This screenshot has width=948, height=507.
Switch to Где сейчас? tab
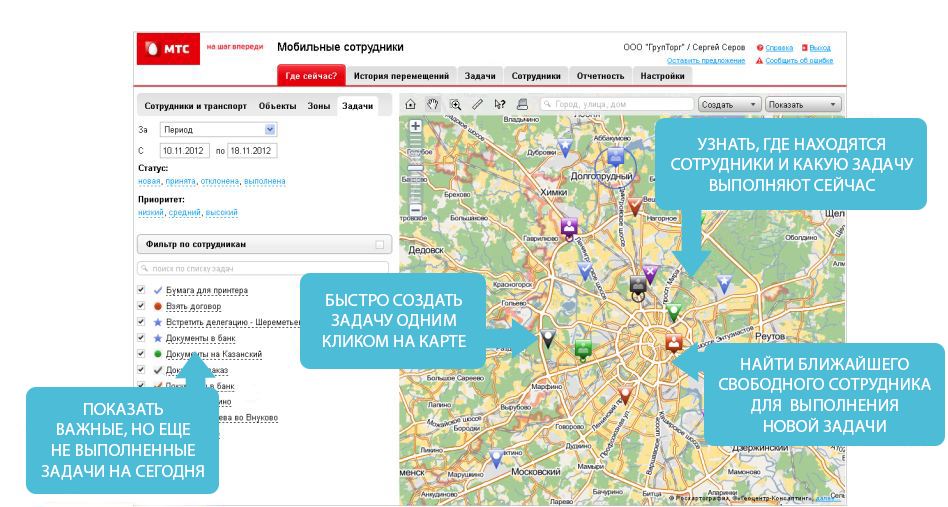311,76
